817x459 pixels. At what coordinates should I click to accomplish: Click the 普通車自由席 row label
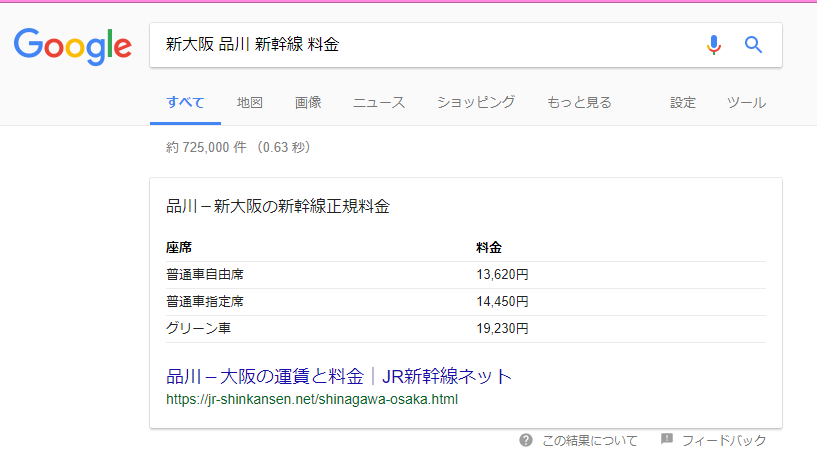[x=205, y=275]
